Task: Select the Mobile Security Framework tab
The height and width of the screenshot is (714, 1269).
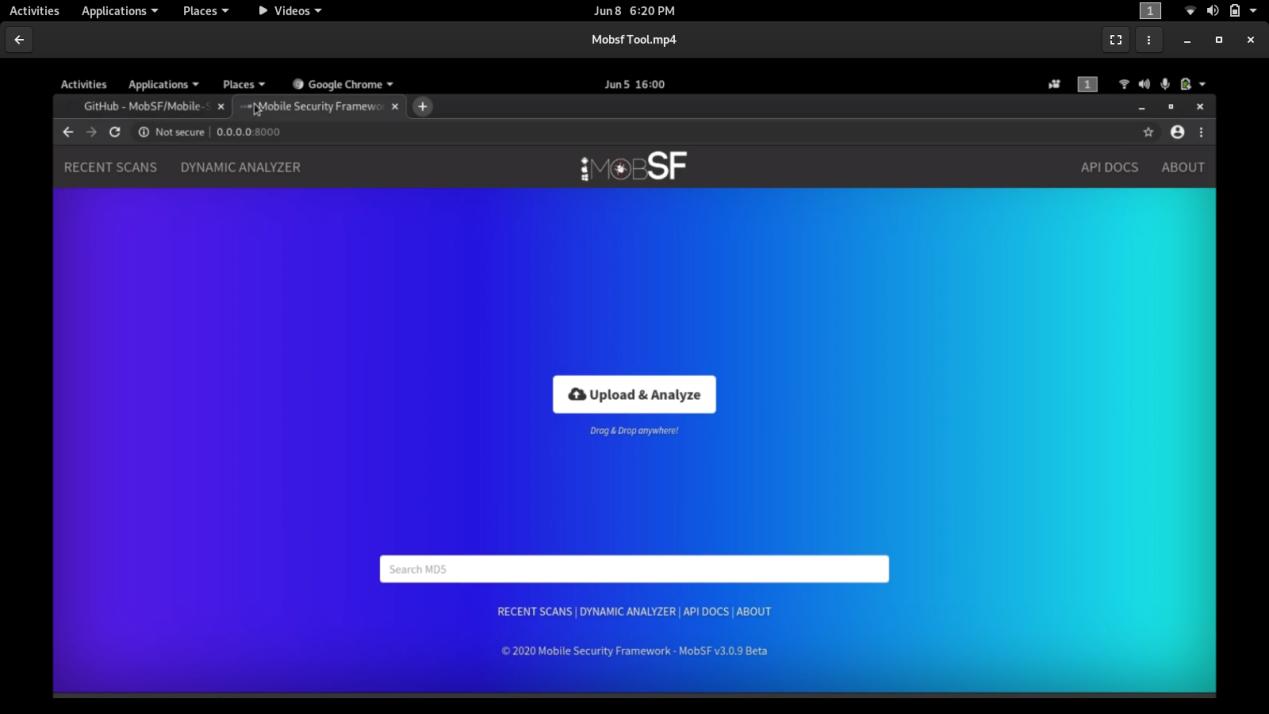Action: tap(320, 106)
